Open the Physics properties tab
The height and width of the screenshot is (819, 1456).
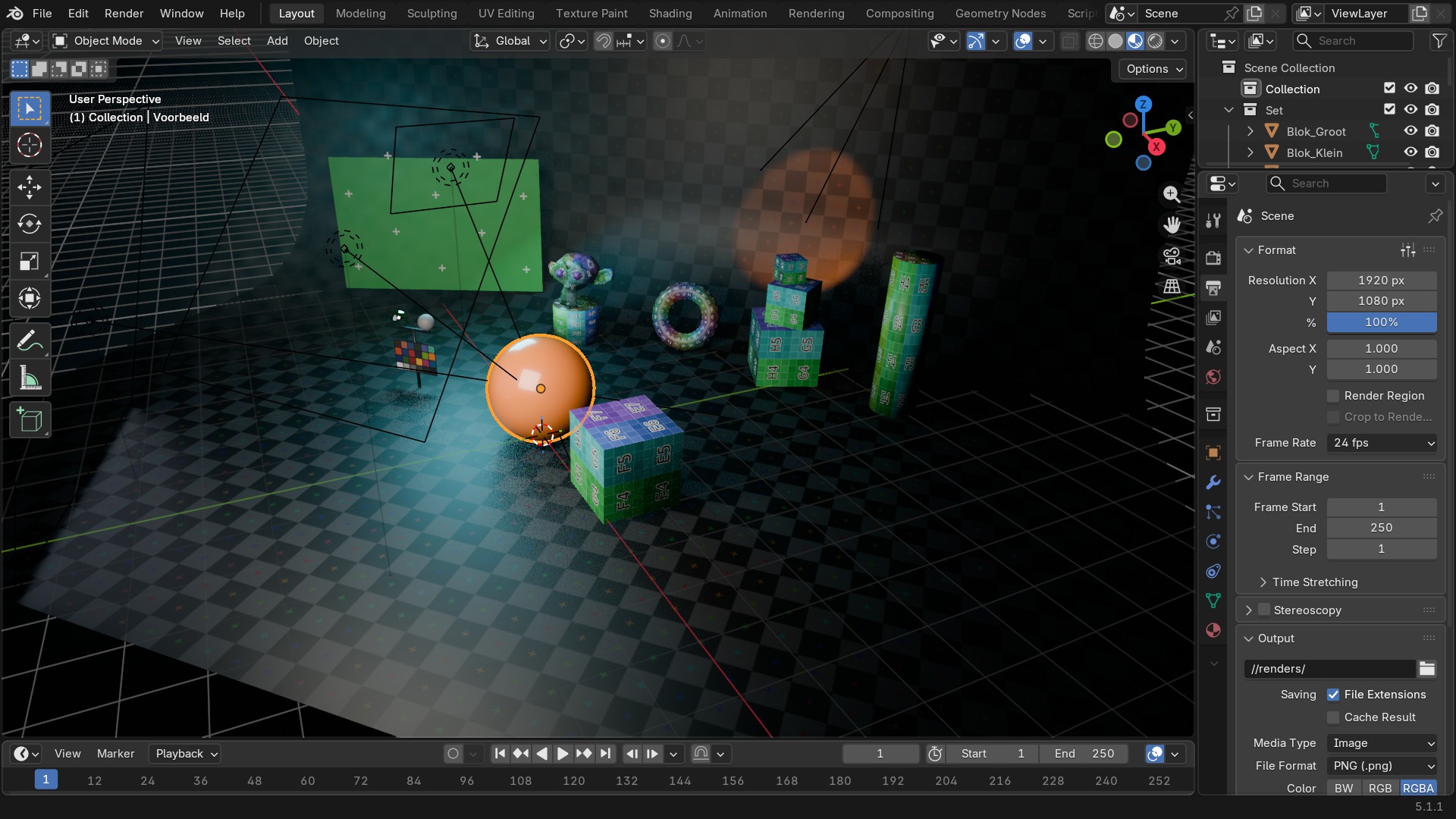tap(1213, 541)
